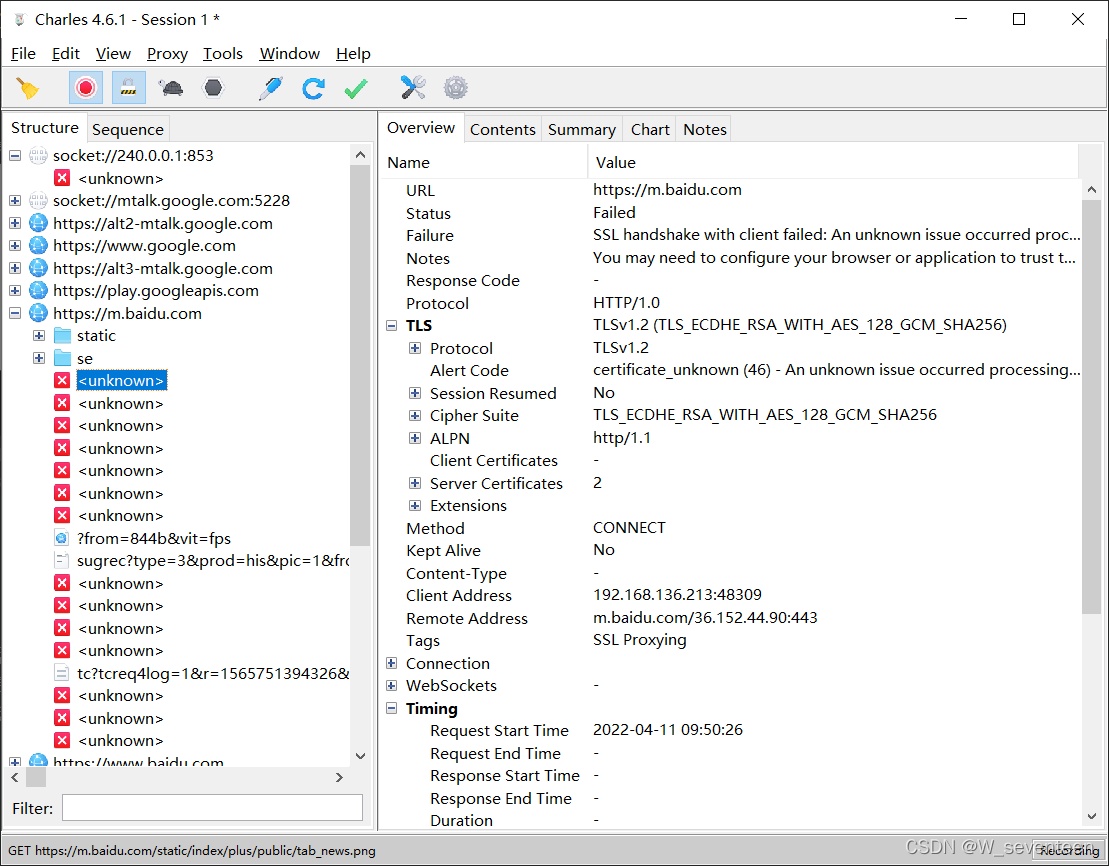Collapse the TLS section in Overview

[391, 326]
